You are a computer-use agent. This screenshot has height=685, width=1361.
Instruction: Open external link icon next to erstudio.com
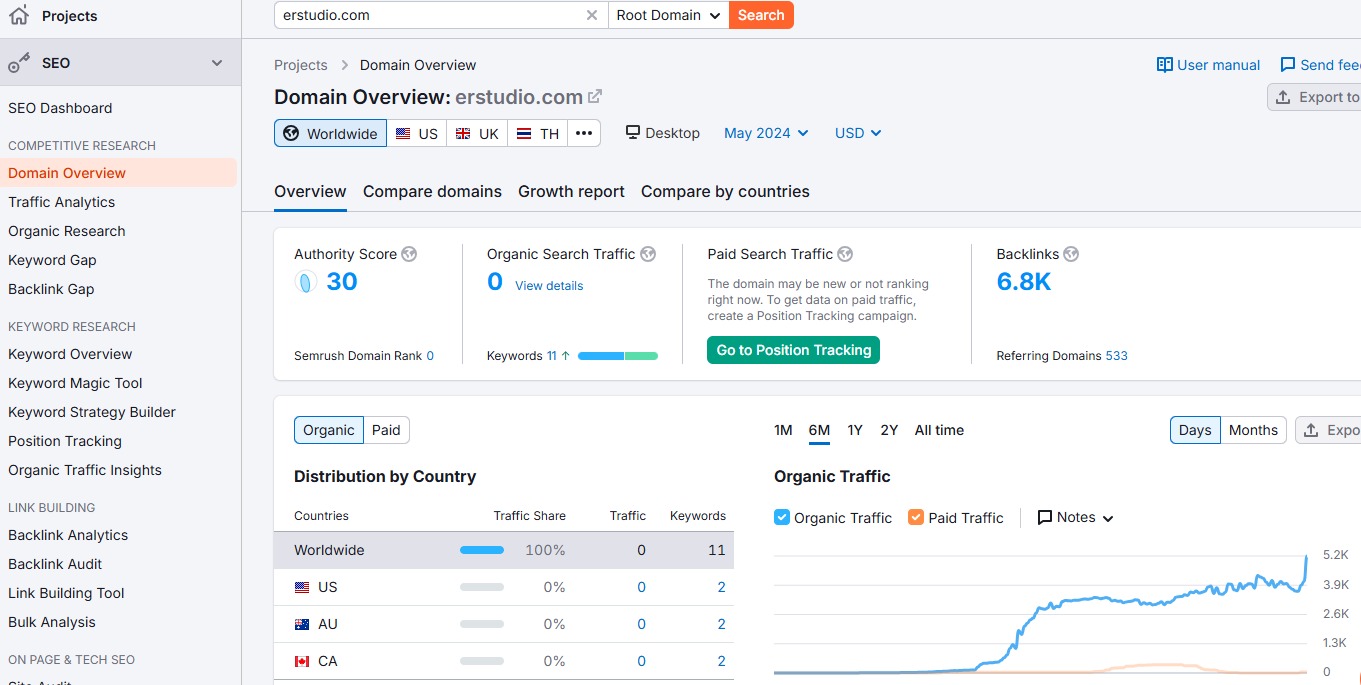595,97
